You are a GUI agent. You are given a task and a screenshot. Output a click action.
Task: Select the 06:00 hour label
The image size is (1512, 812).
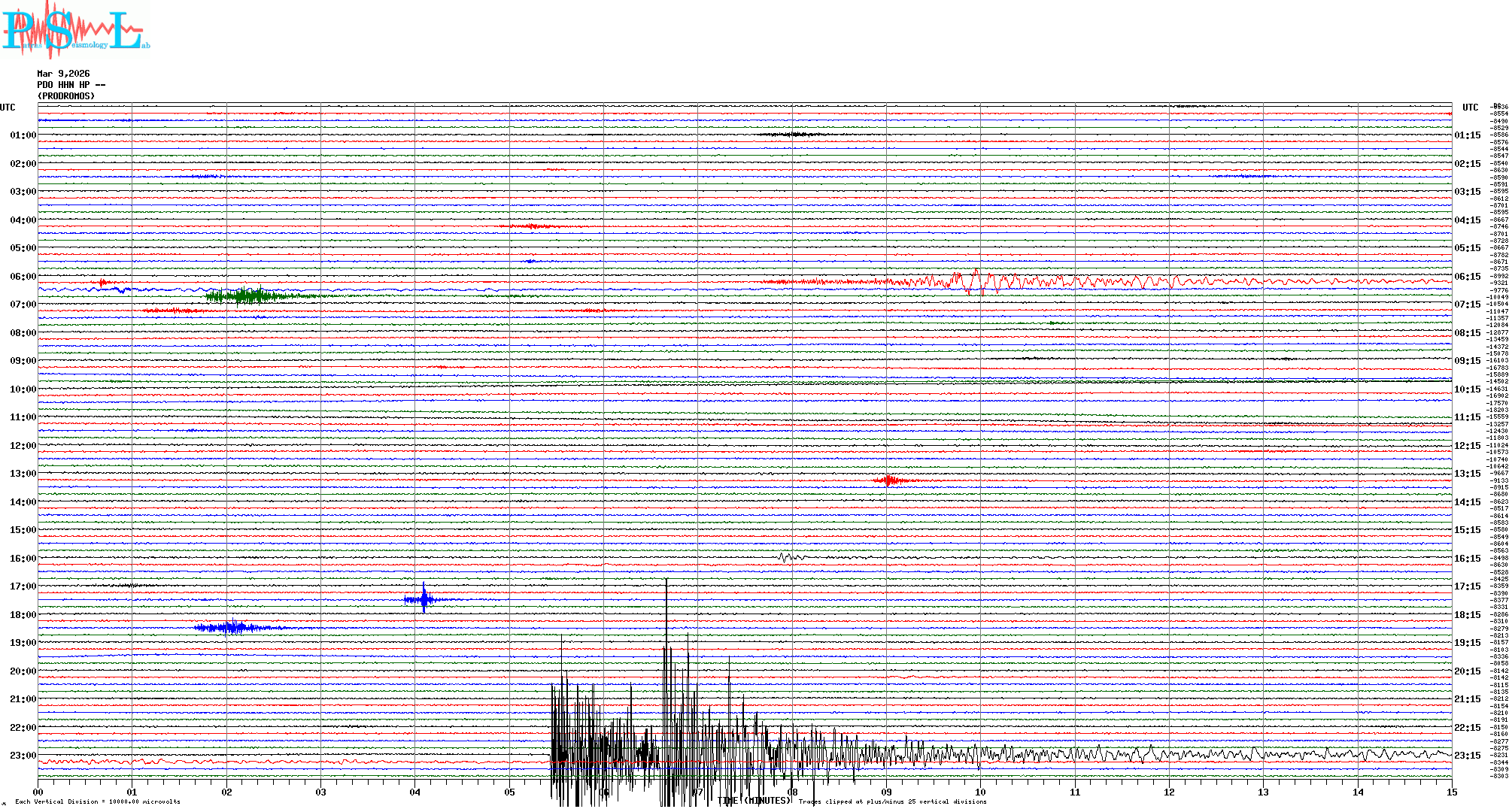(x=23, y=277)
